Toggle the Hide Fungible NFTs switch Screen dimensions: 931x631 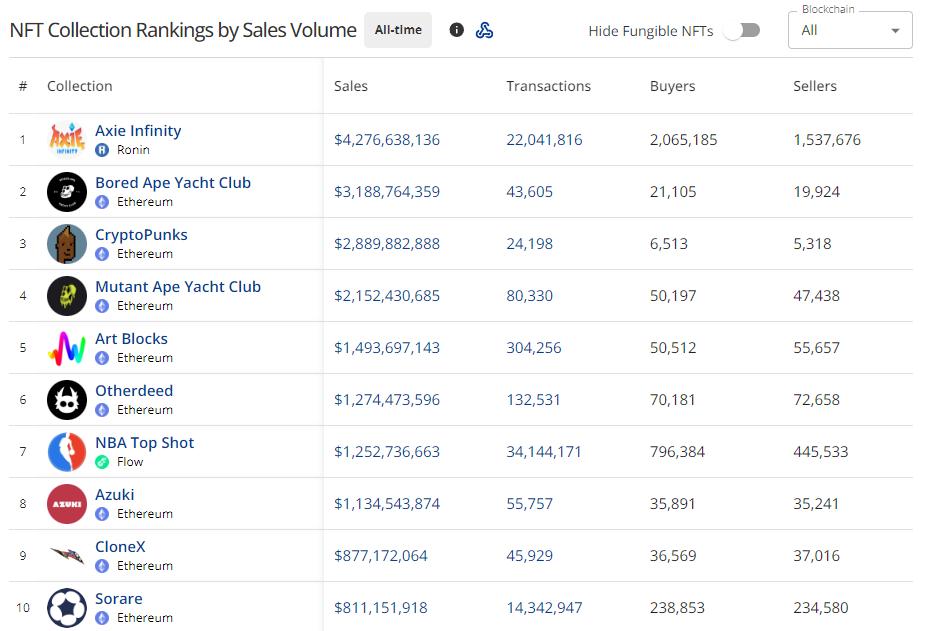(x=742, y=30)
